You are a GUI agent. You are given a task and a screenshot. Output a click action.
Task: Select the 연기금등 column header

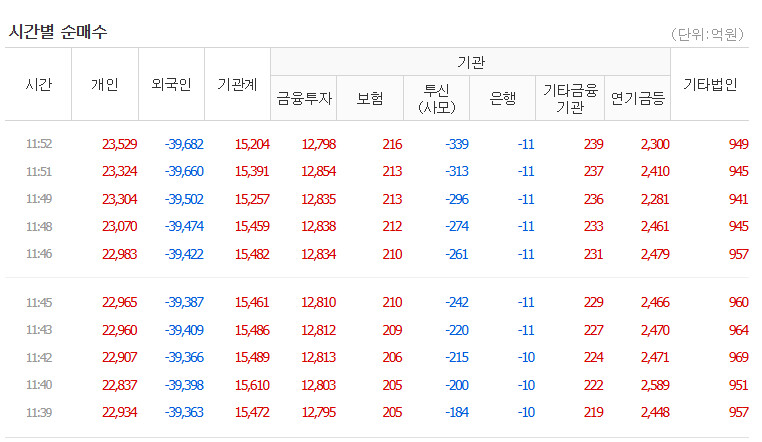(638, 99)
